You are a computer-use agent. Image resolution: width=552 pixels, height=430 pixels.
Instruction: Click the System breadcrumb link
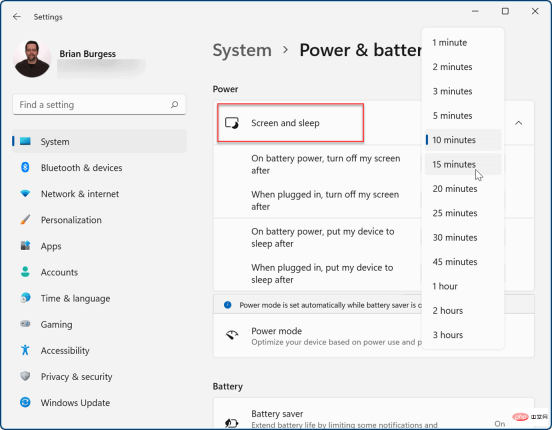[x=242, y=50]
